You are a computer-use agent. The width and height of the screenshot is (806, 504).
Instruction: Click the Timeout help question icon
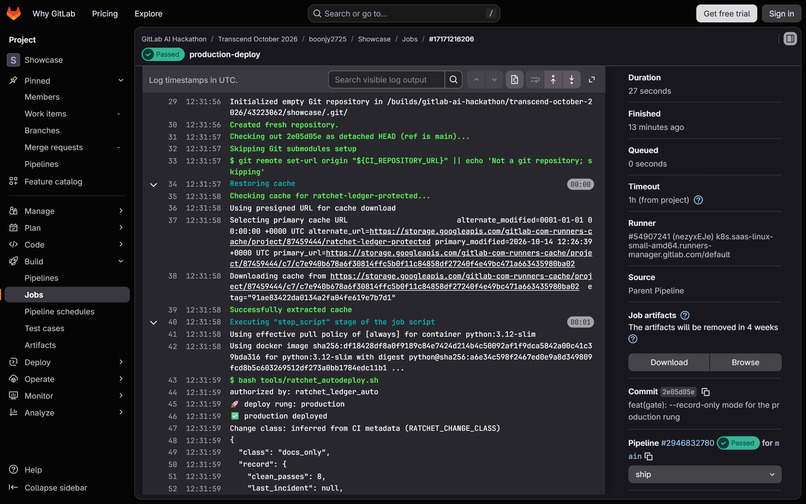coord(698,200)
